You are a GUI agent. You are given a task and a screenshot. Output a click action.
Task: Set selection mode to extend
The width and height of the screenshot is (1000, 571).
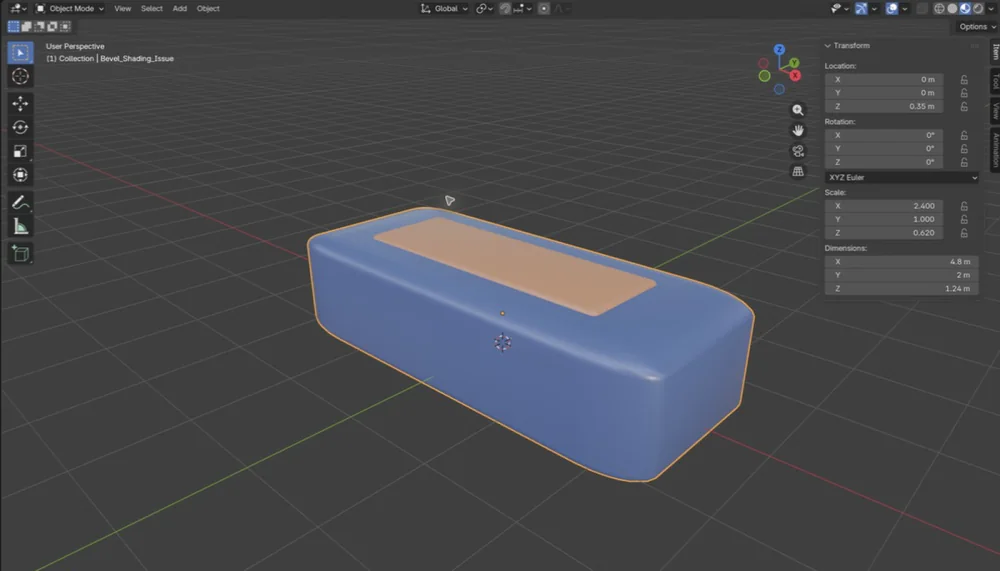click(27, 27)
